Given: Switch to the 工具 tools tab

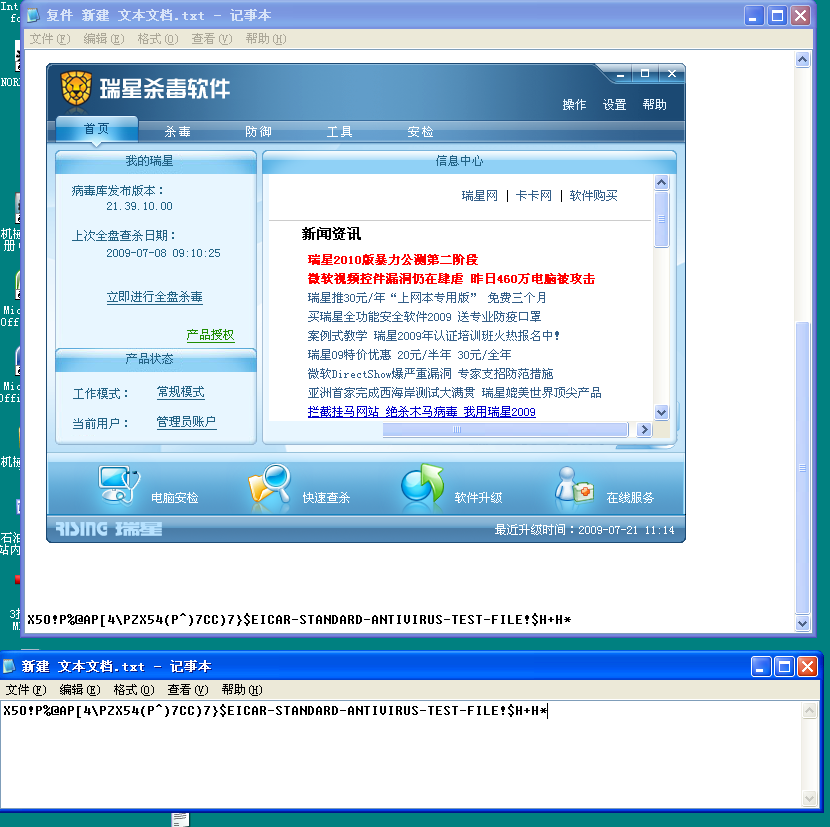Looking at the screenshot, I should (339, 132).
